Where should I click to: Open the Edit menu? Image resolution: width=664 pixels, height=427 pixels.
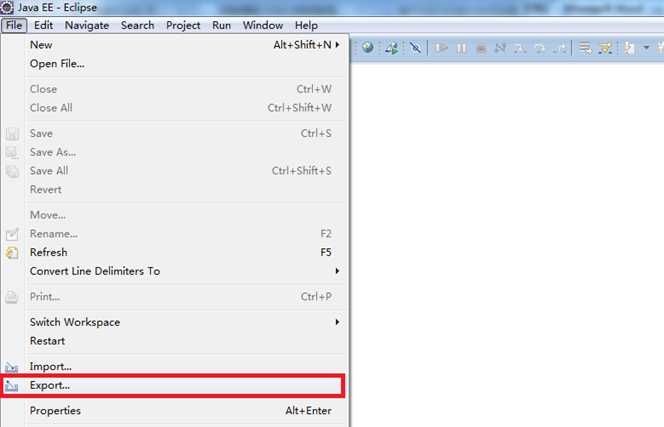44,25
